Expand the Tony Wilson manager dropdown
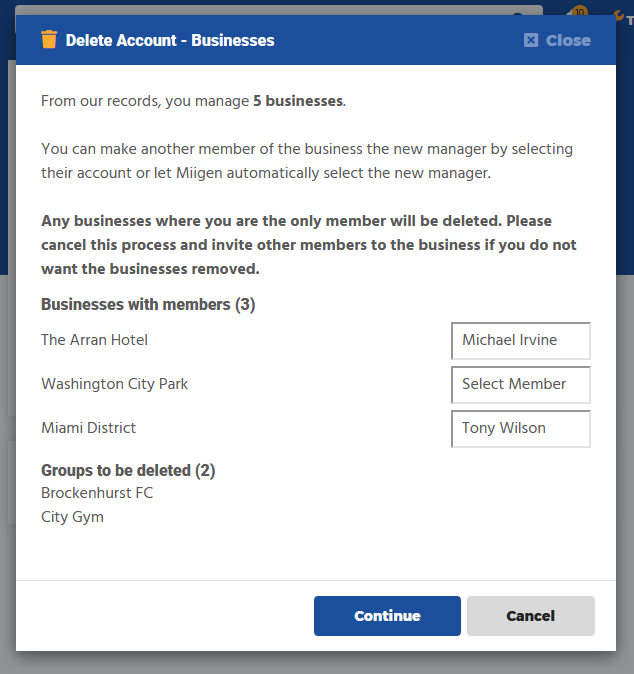Viewport: 634px width, 674px height. tap(520, 428)
